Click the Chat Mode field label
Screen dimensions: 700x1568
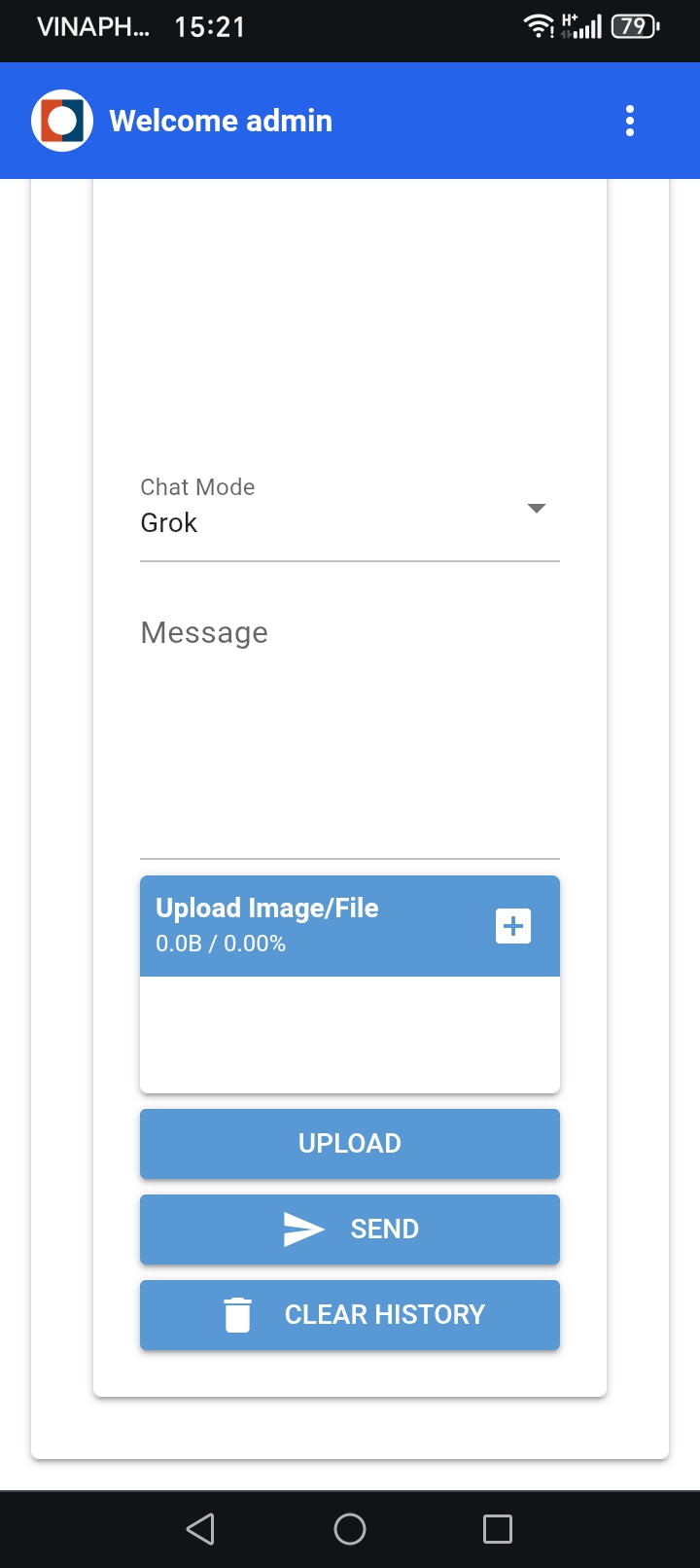(197, 487)
